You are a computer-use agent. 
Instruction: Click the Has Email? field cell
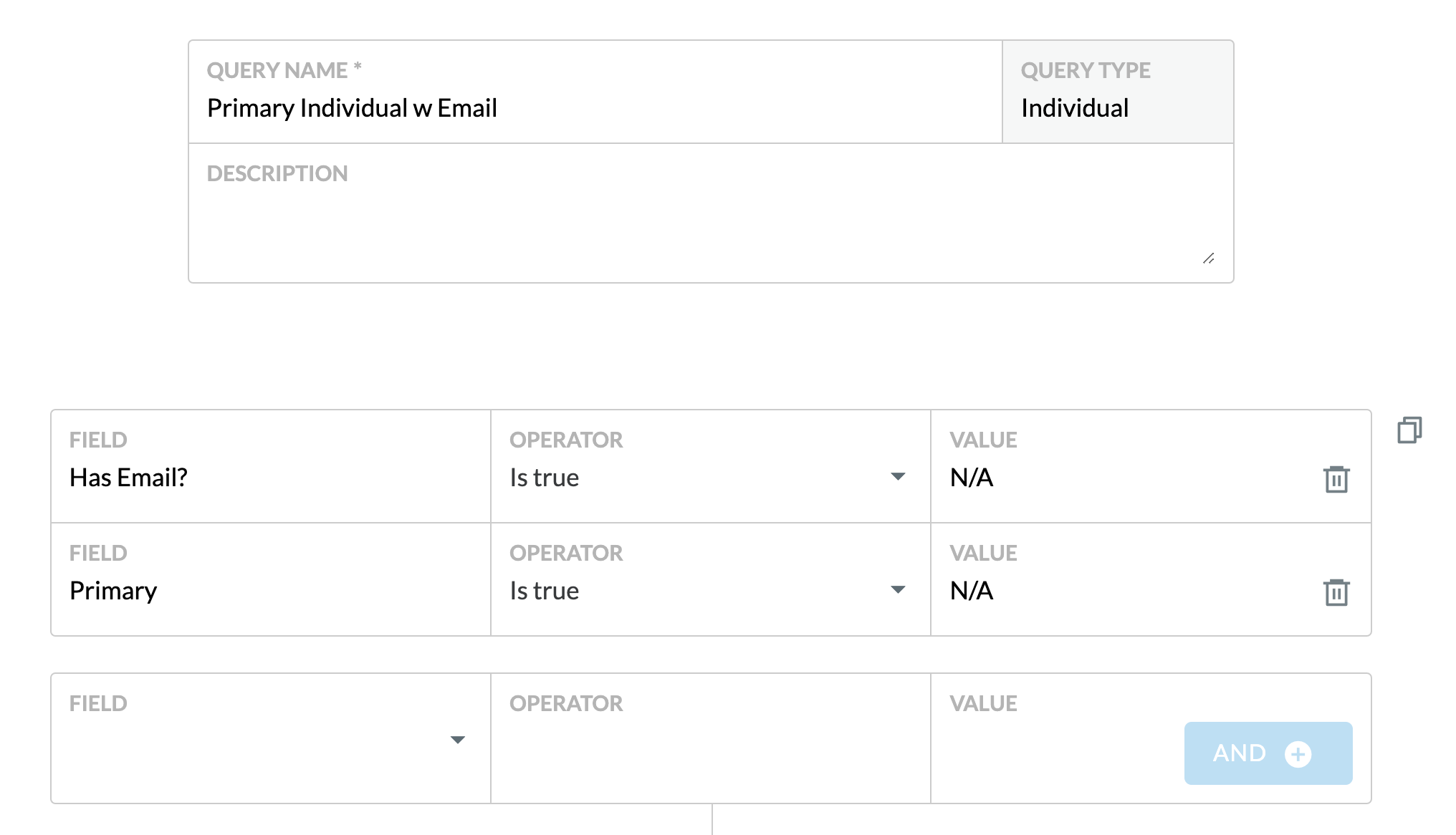[x=271, y=466]
